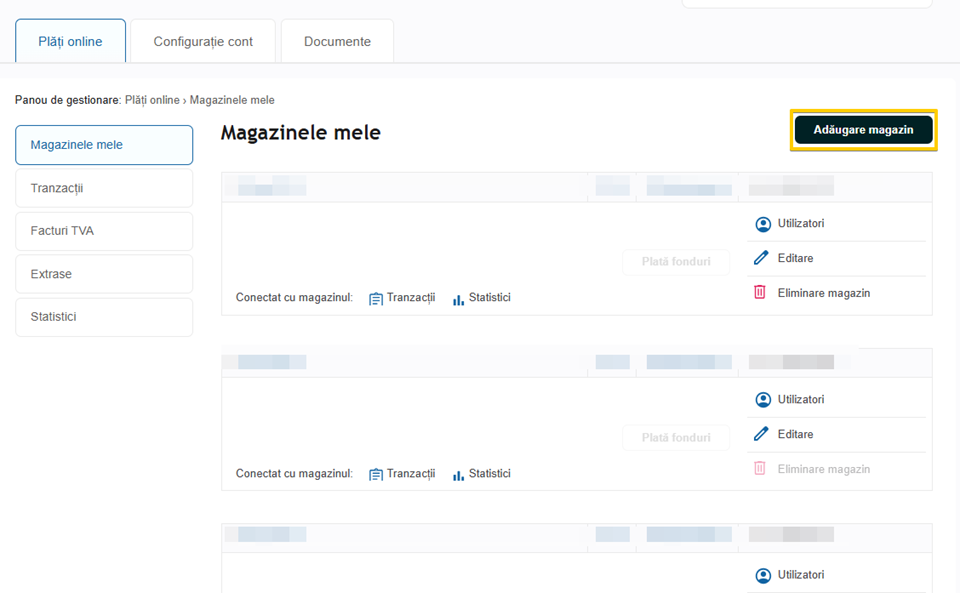The image size is (960, 593).
Task: Click the trash icon for Eliminare magazin, first shop
Action: (x=760, y=293)
